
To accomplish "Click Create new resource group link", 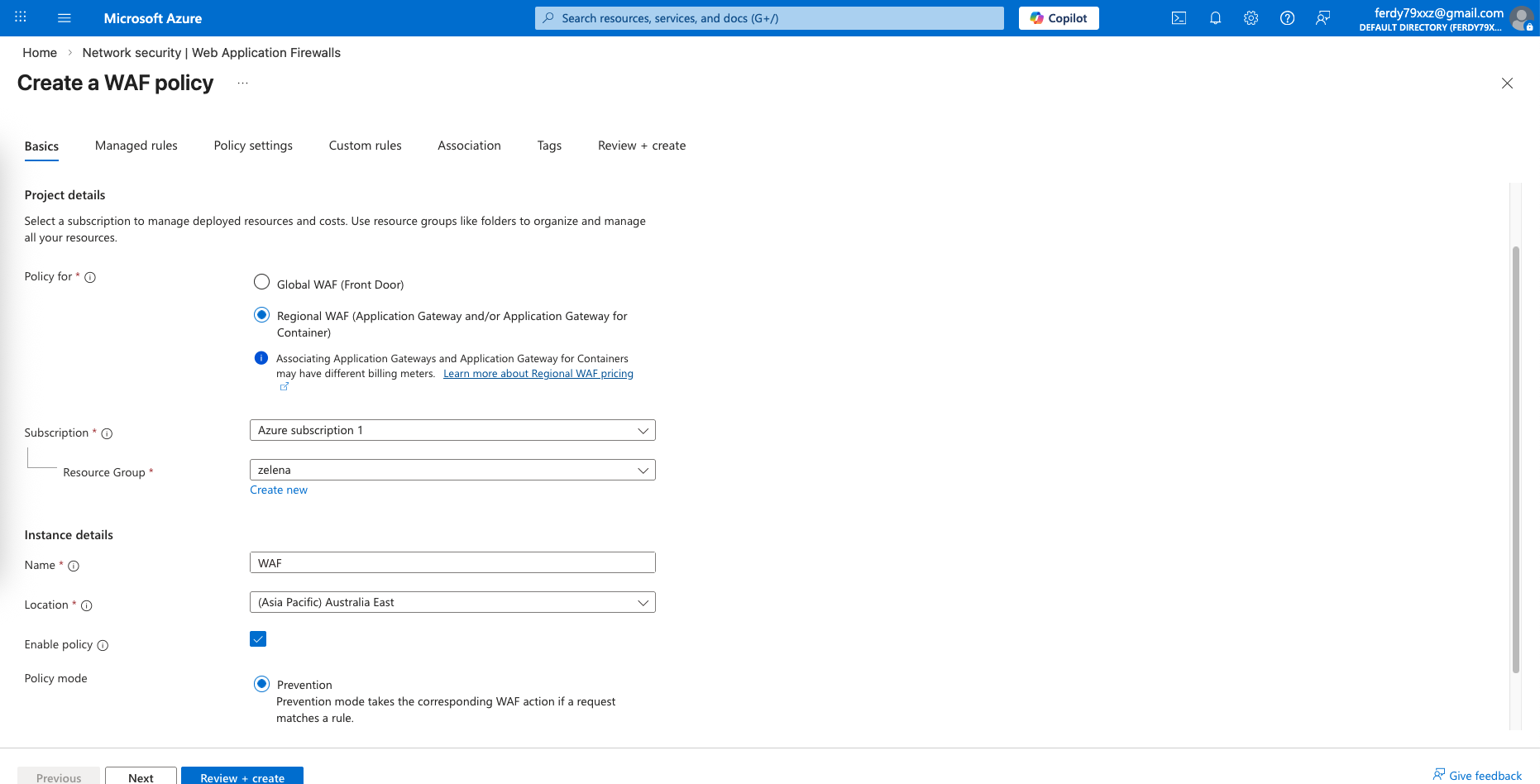I will [279, 490].
